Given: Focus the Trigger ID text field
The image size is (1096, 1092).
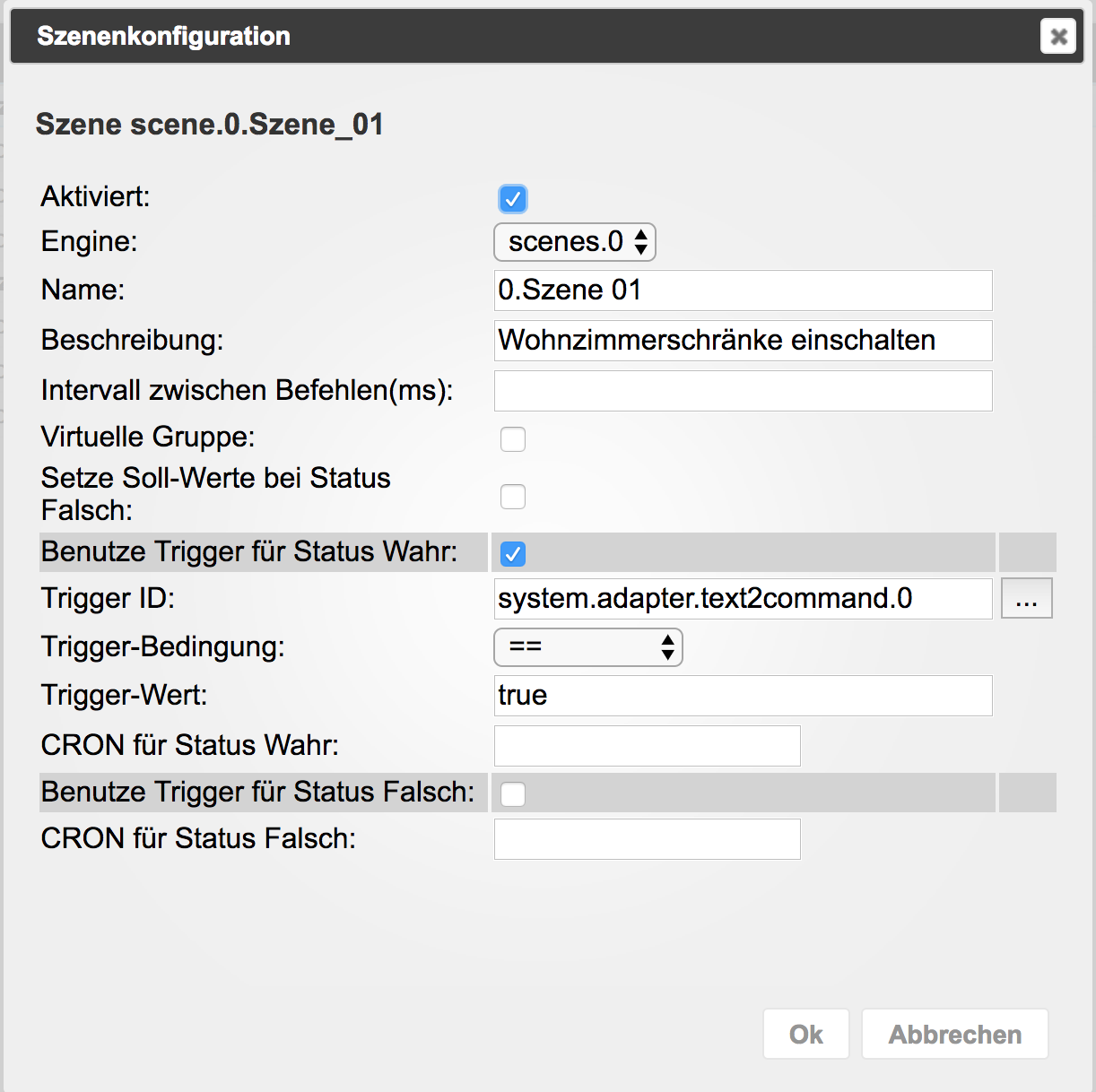Looking at the screenshot, I should point(743,599).
